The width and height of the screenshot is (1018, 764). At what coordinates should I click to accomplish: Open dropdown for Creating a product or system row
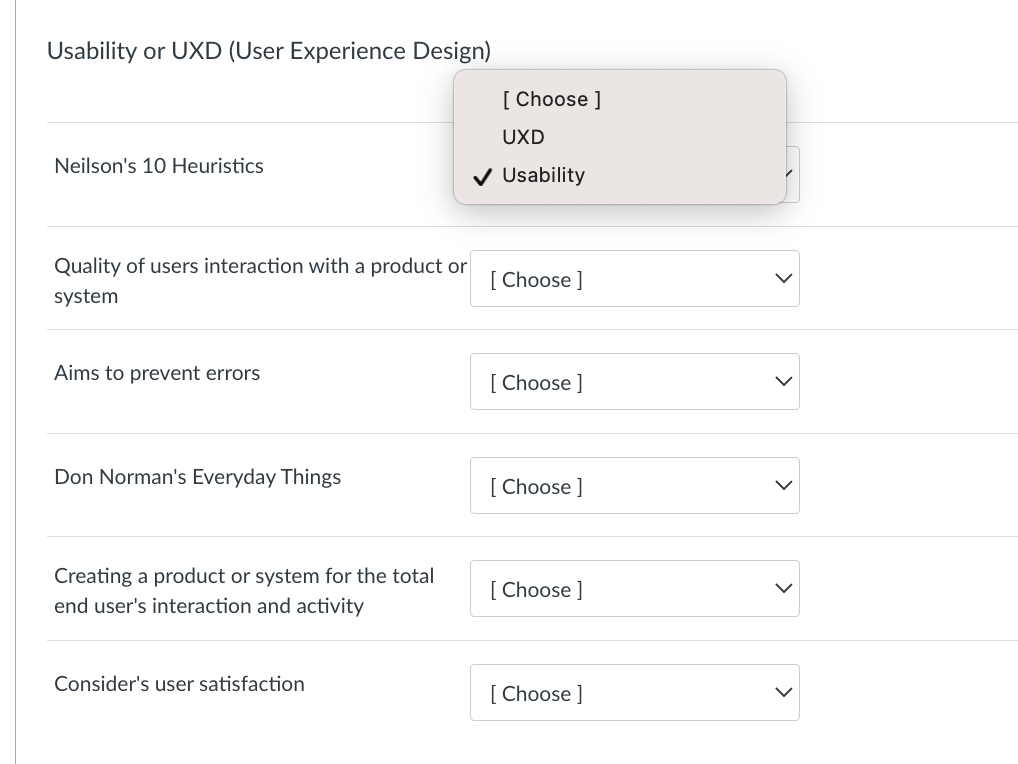click(x=635, y=589)
